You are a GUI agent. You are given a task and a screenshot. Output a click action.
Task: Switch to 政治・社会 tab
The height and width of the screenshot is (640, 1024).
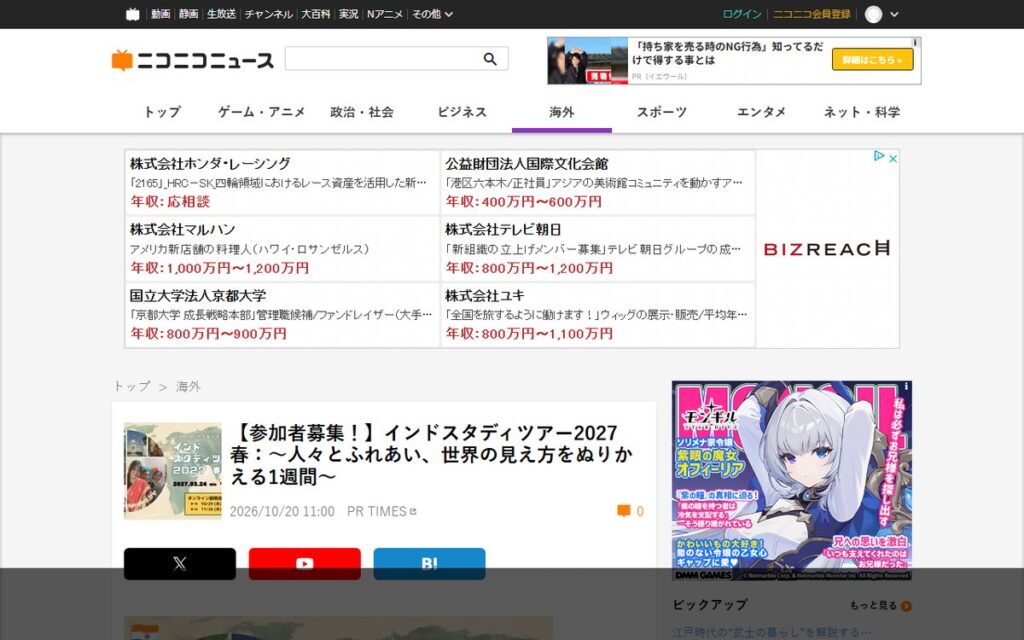362,112
